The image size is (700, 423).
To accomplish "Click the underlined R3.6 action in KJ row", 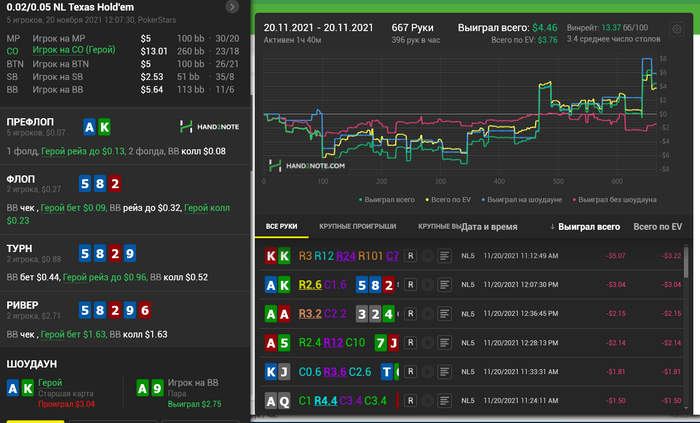I will pos(335,372).
